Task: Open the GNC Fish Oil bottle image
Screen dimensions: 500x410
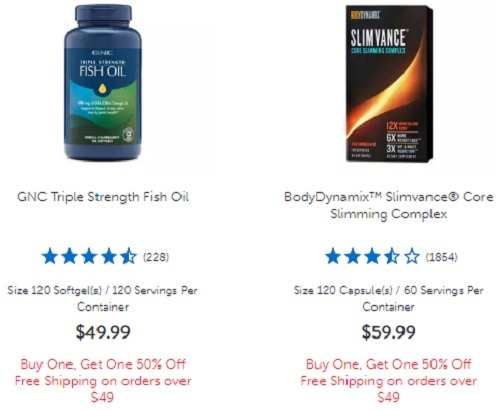Action: [x=103, y=82]
